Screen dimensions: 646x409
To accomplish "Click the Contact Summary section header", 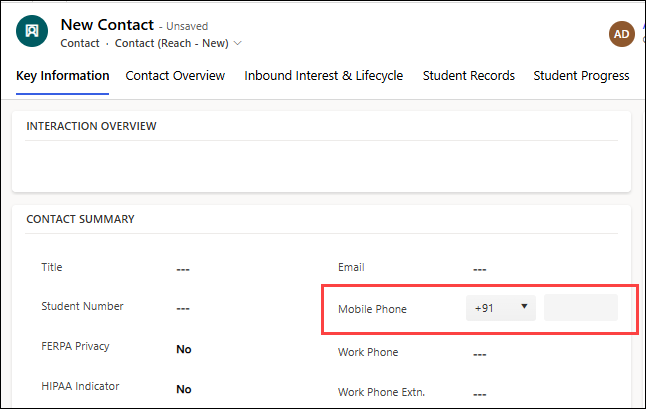I will (80, 219).
